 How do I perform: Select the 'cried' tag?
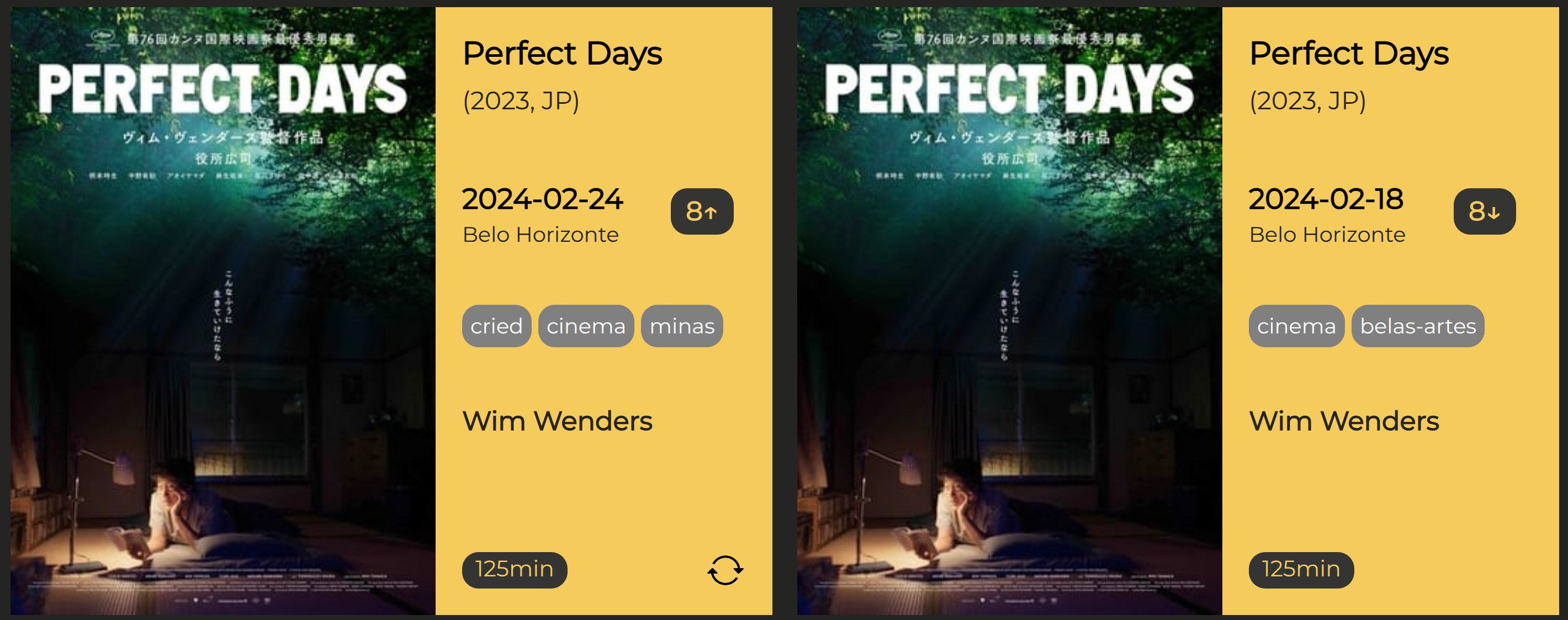tap(496, 326)
